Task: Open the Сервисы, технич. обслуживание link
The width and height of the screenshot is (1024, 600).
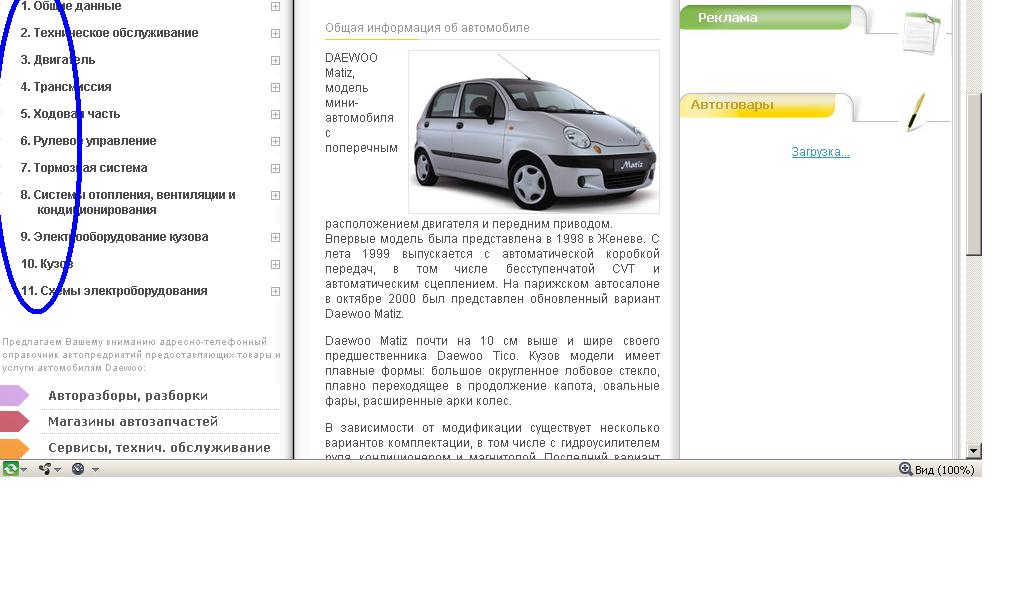Action: 159,448
